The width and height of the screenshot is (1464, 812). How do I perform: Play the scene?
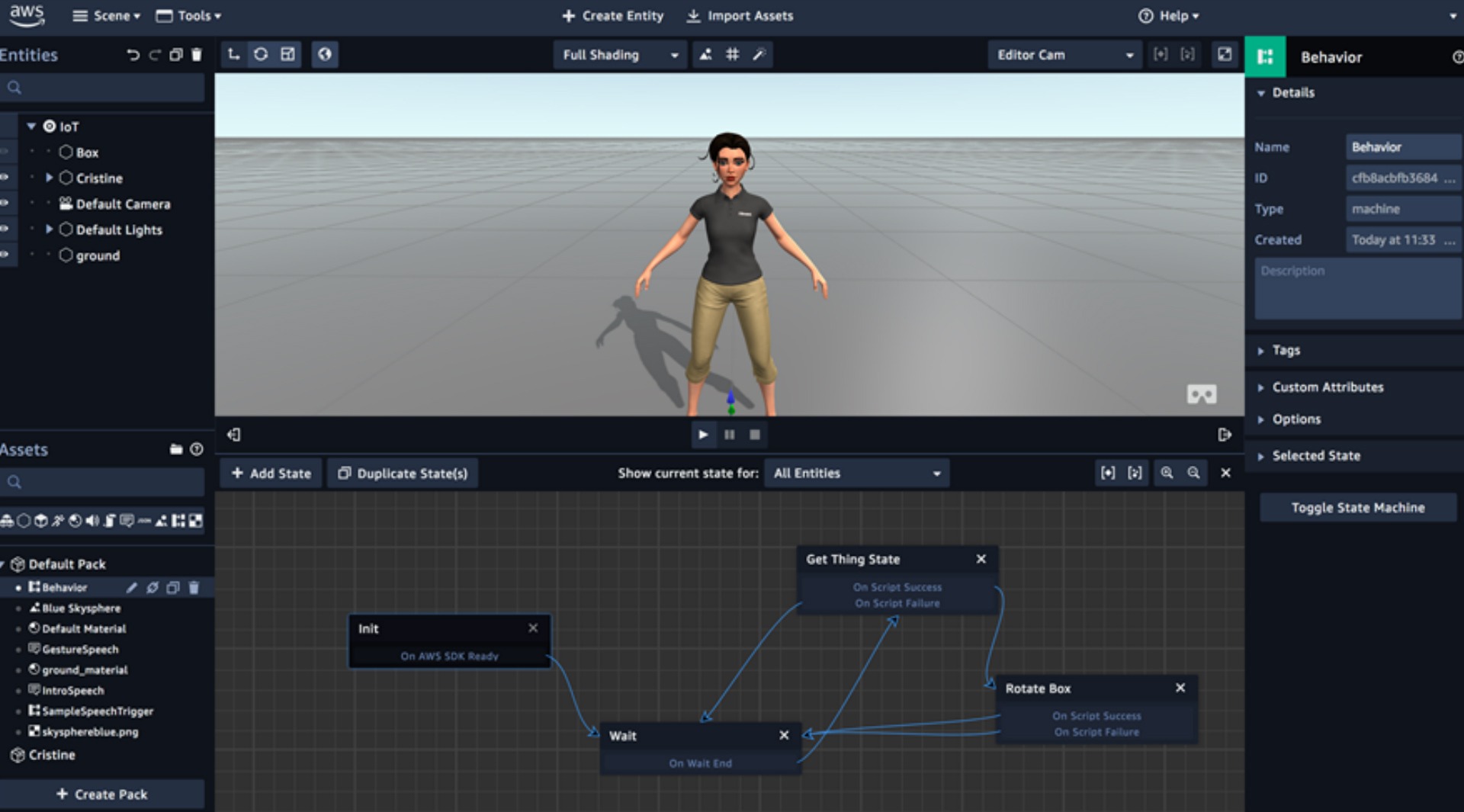coord(703,435)
